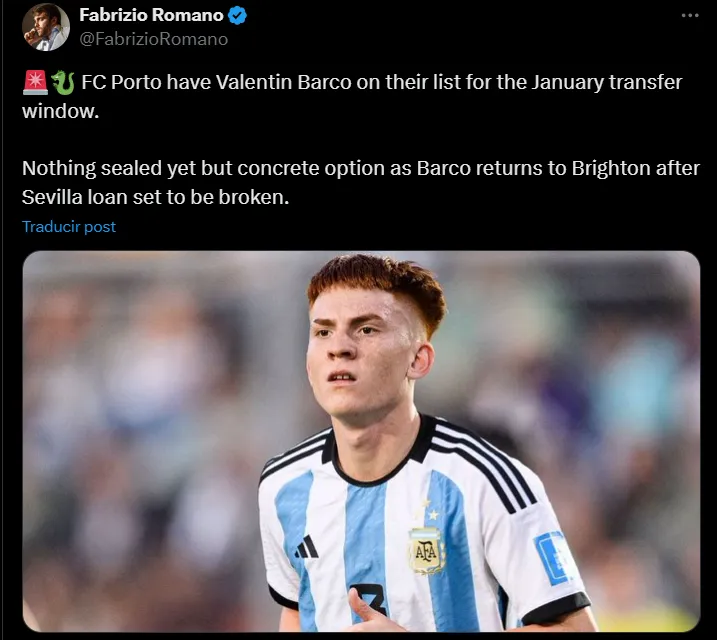The width and height of the screenshot is (717, 640).
Task: Click the red siren emoji
Action: pyautogui.click(x=35, y=83)
